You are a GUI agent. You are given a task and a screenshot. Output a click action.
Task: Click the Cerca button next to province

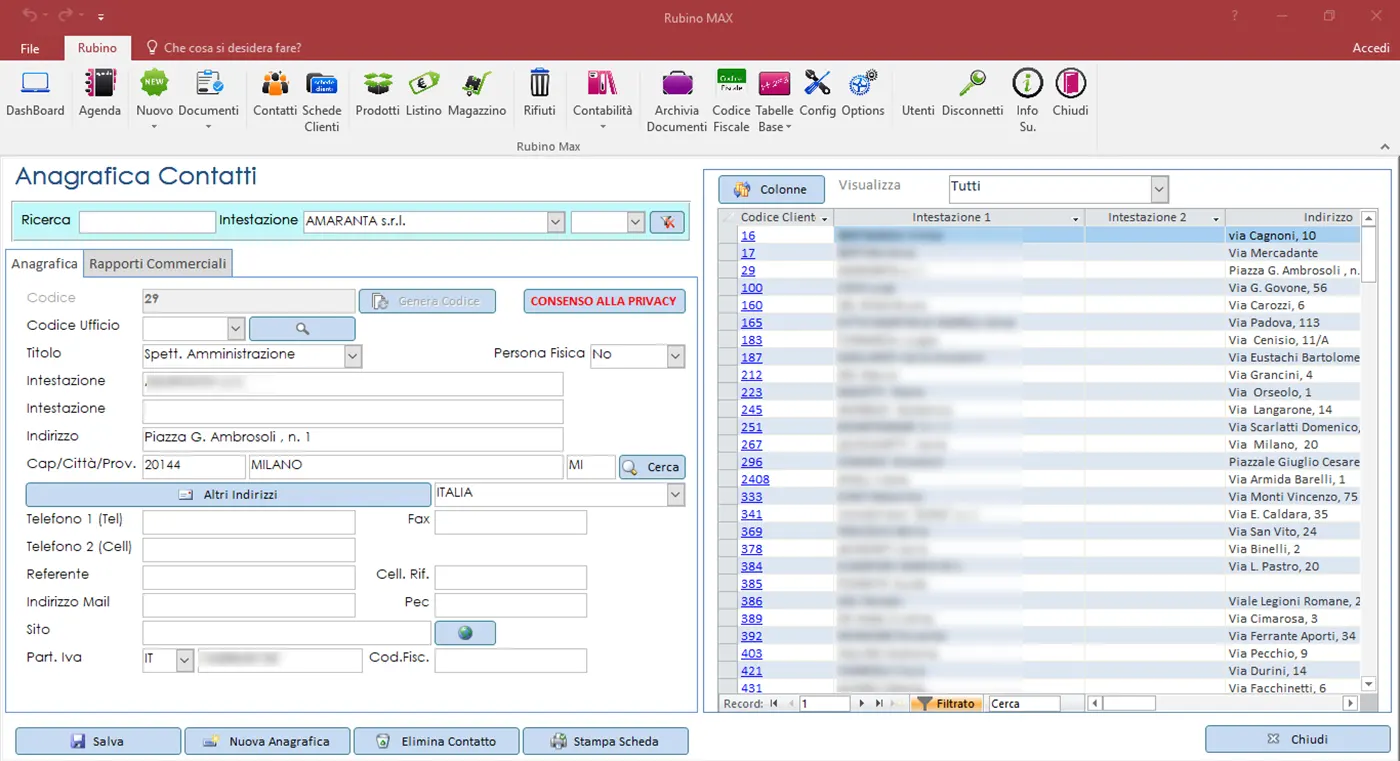pyautogui.click(x=652, y=467)
